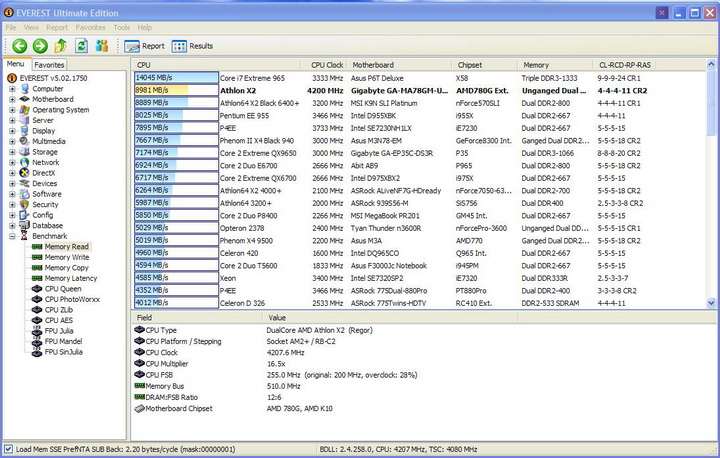This screenshot has height=458, width=720.
Task: Click the EVEREST v5.02.1750 root node
Action: tap(53, 78)
